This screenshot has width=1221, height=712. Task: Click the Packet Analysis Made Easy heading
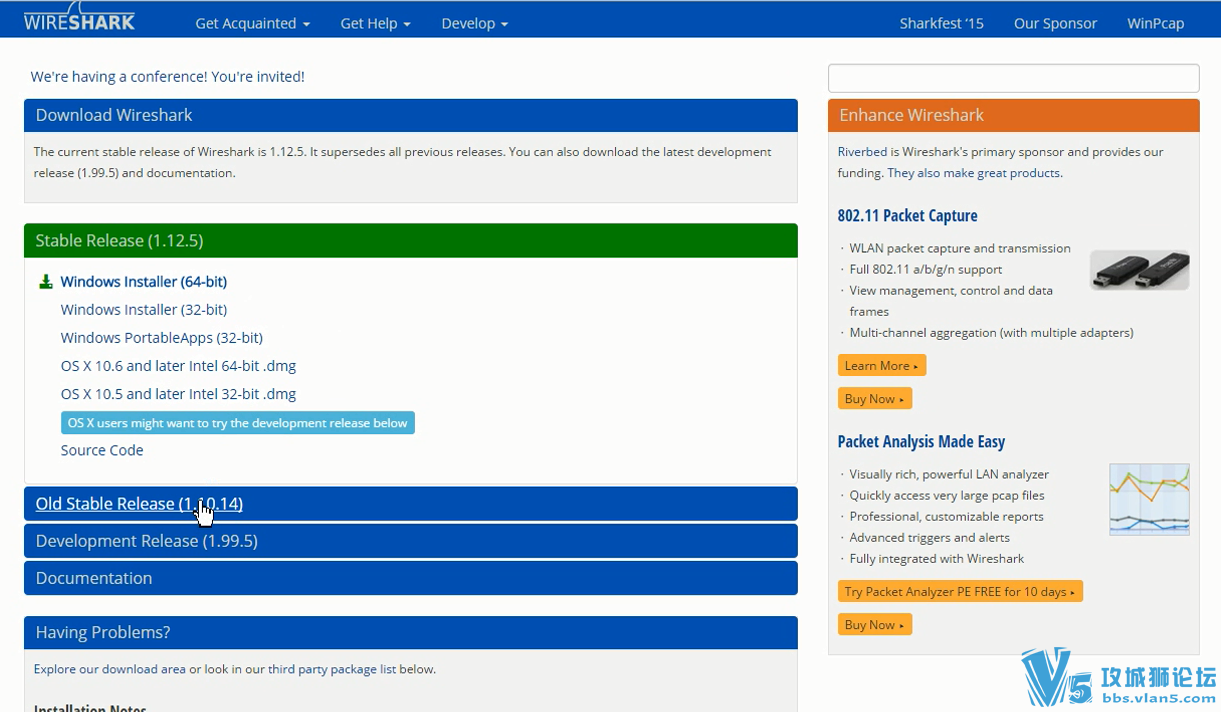921,442
